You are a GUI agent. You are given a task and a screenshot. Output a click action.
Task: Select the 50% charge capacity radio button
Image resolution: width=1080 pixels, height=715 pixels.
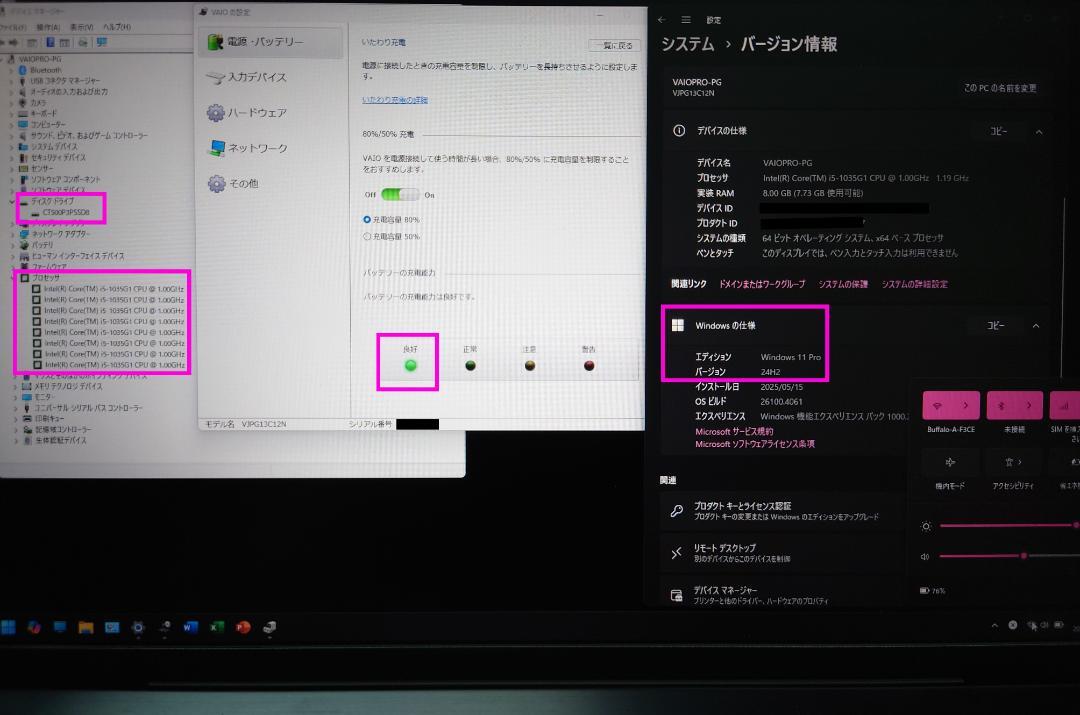pyautogui.click(x=367, y=236)
